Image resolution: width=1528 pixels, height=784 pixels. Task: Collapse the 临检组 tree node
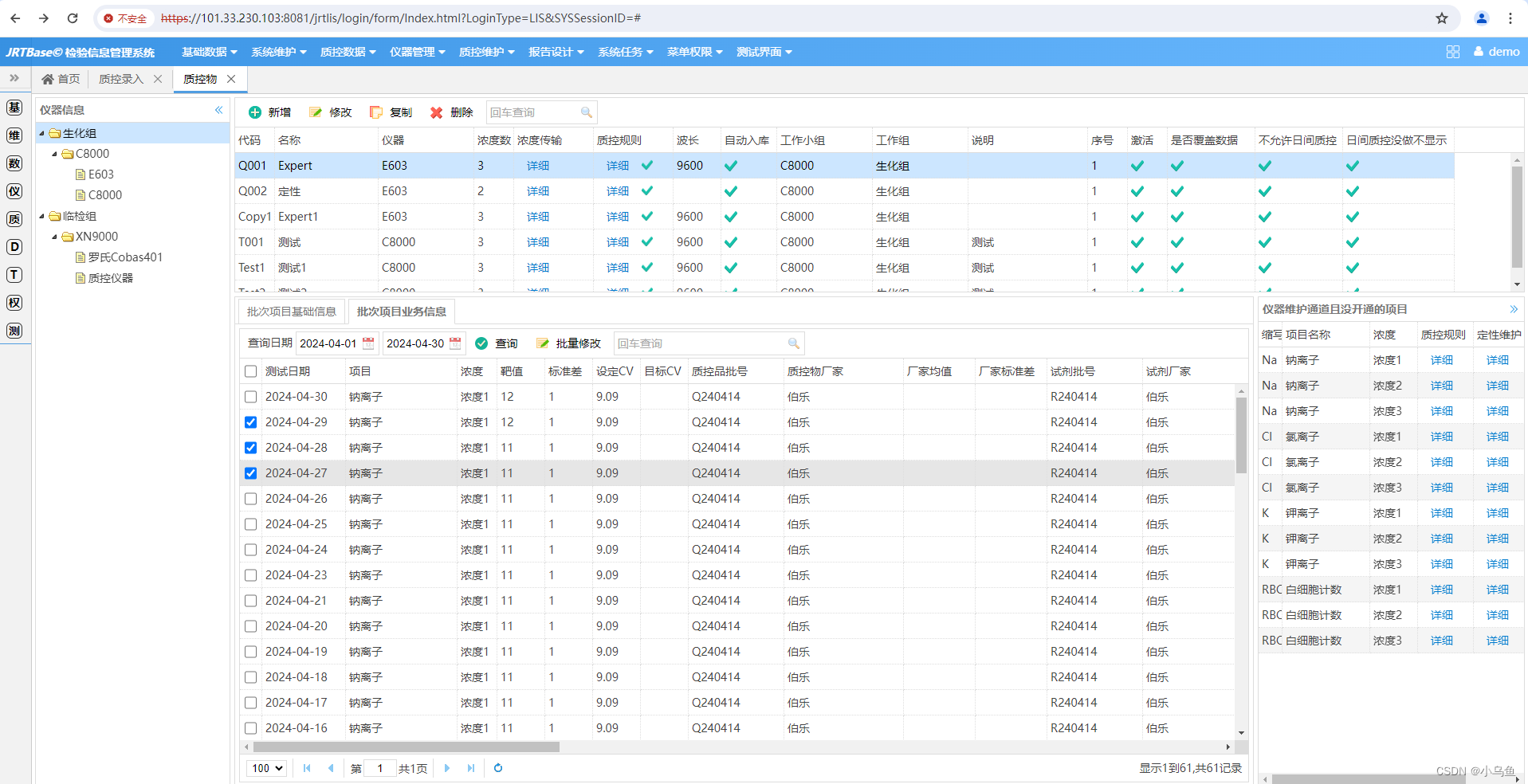[x=42, y=216]
